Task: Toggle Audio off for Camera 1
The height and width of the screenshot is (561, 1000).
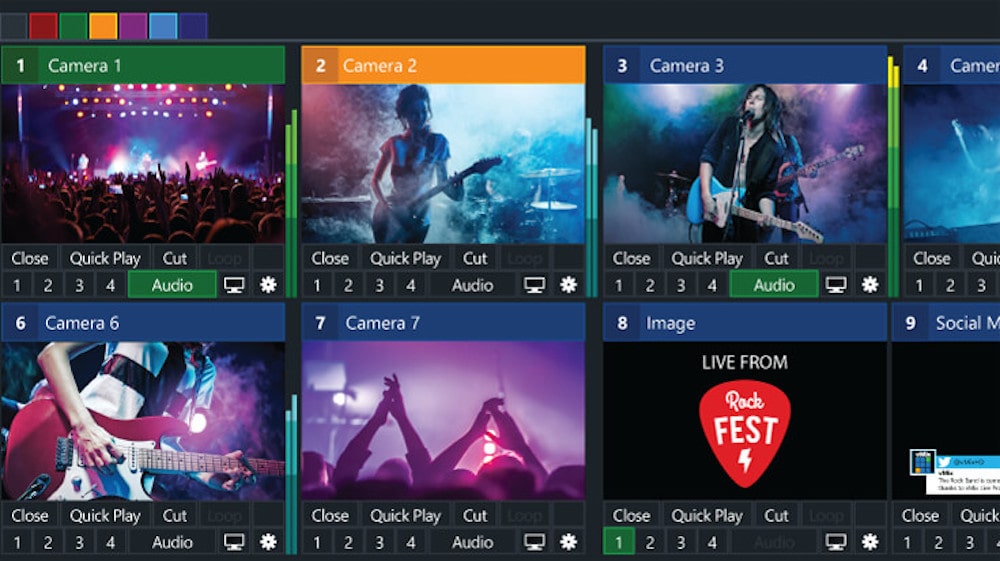Action: click(172, 285)
